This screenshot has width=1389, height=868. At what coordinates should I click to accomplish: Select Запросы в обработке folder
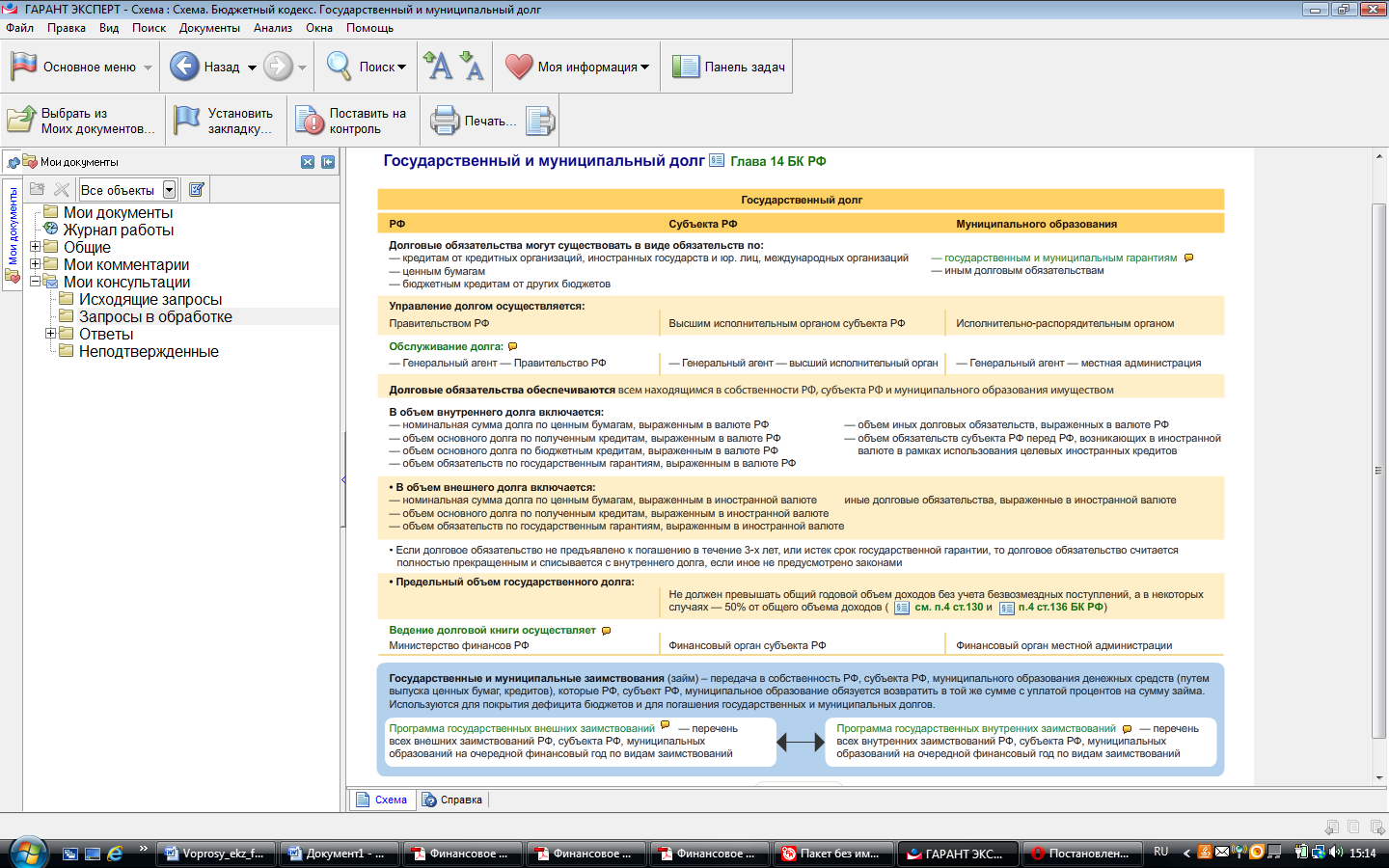point(155,316)
